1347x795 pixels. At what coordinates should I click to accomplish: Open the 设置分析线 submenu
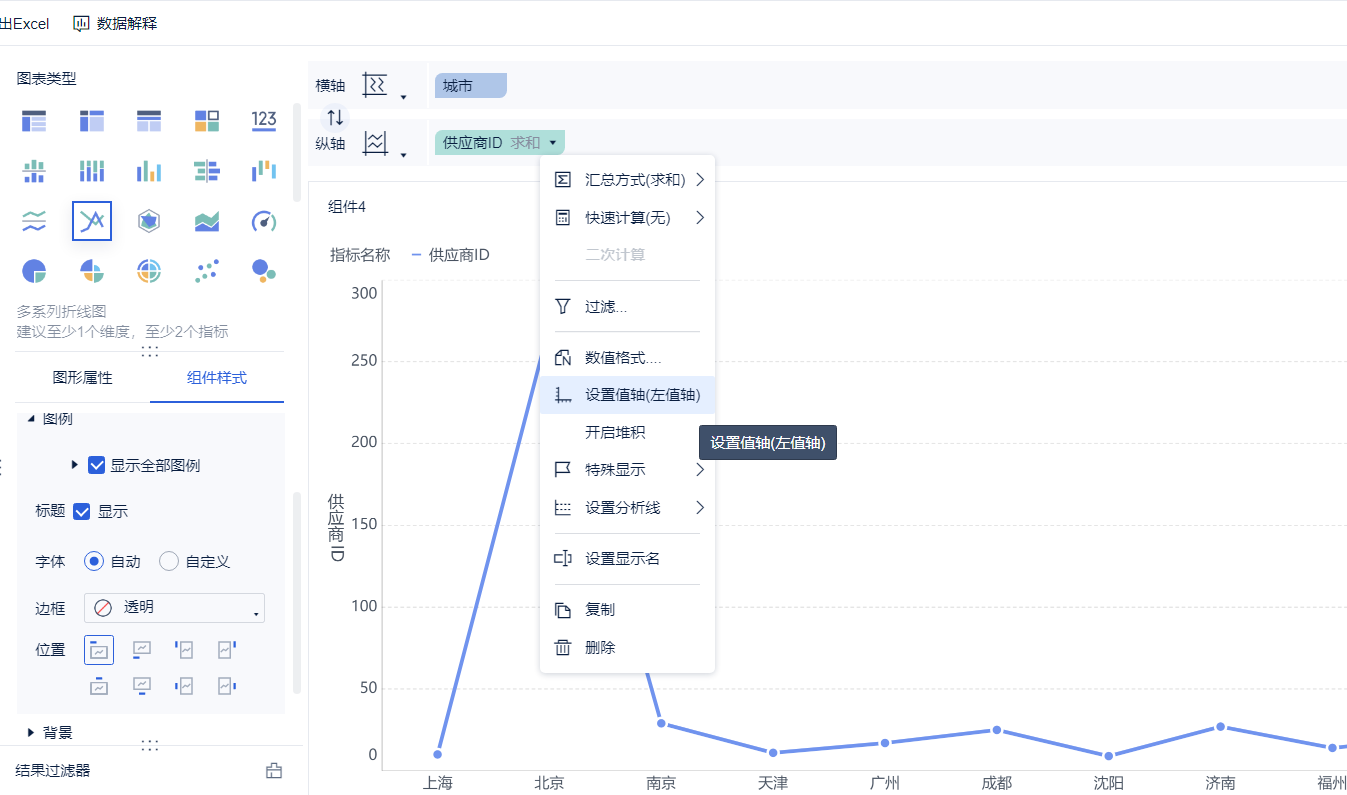(627, 507)
